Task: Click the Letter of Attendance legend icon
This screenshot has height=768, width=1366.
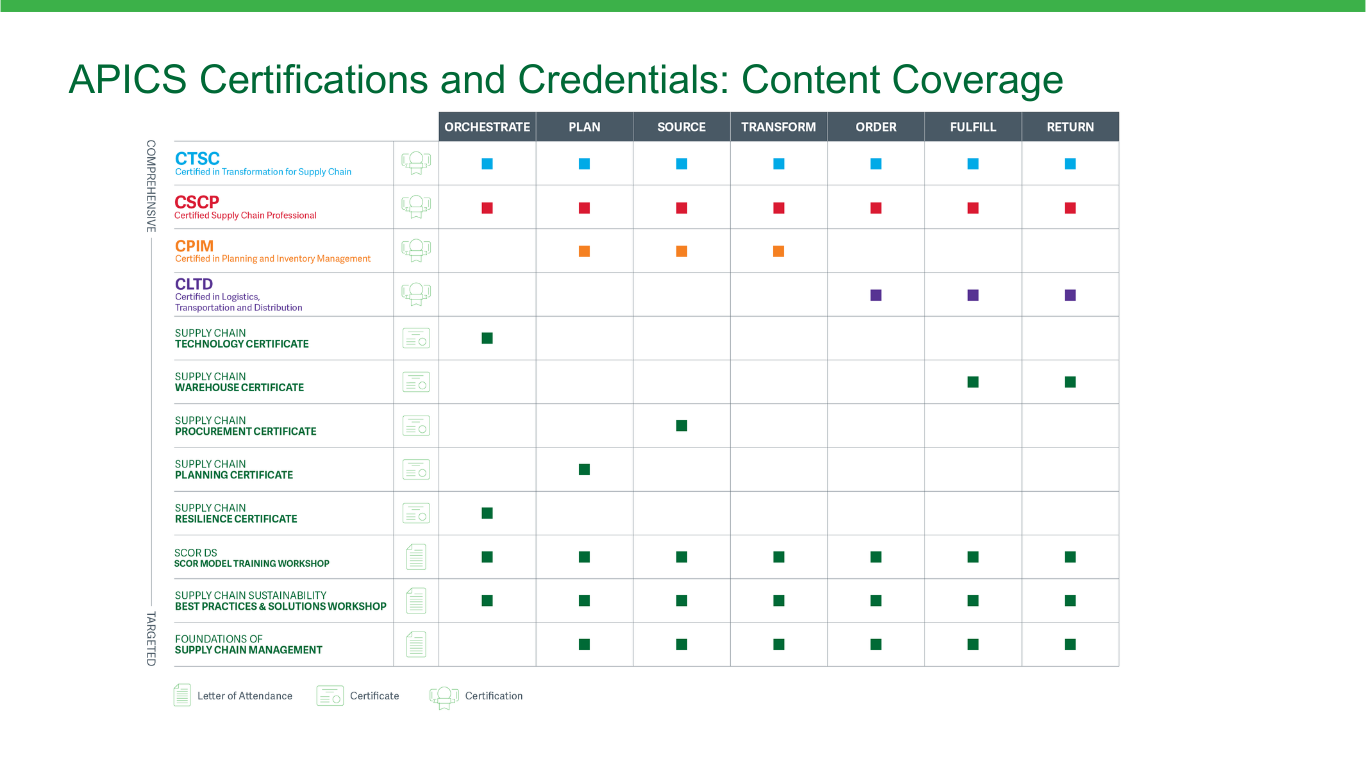Action: [x=182, y=695]
